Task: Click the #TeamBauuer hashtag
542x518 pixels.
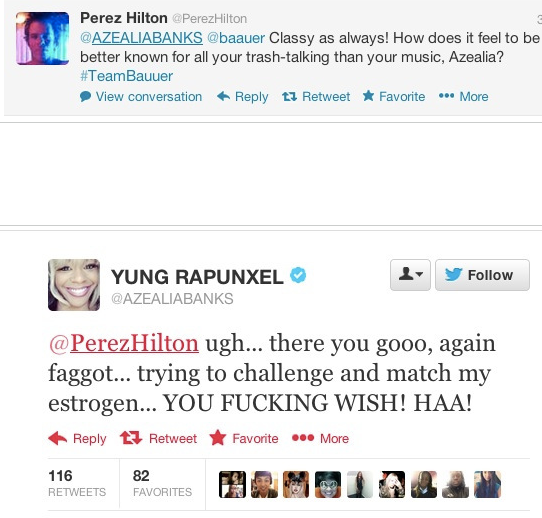Action: [127, 76]
